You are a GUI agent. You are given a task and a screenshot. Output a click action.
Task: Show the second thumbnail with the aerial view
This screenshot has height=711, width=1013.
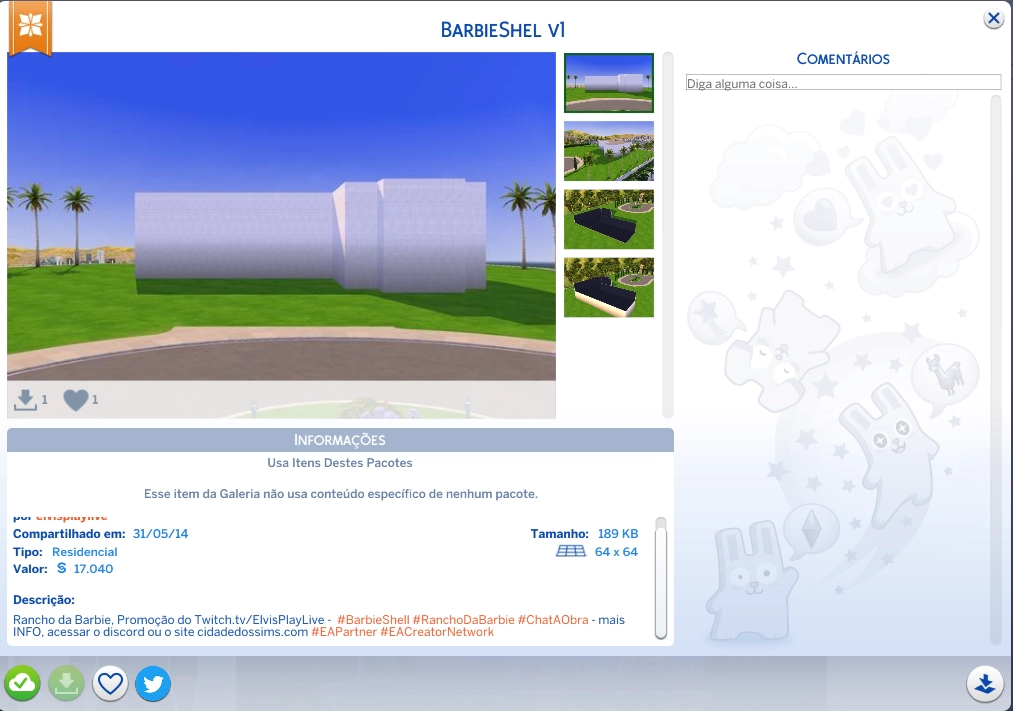click(x=608, y=151)
